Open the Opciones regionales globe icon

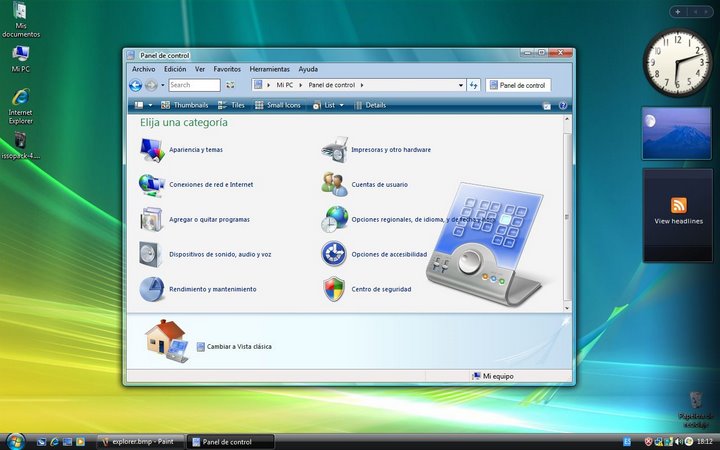tap(335, 219)
